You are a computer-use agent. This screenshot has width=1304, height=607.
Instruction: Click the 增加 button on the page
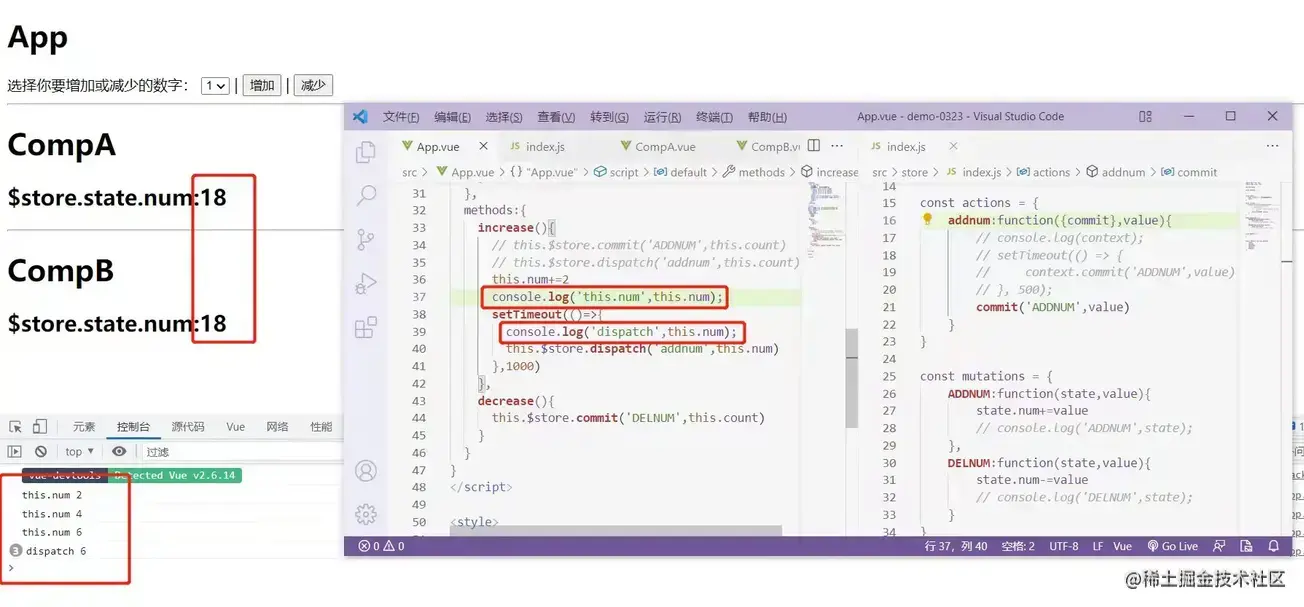point(262,86)
